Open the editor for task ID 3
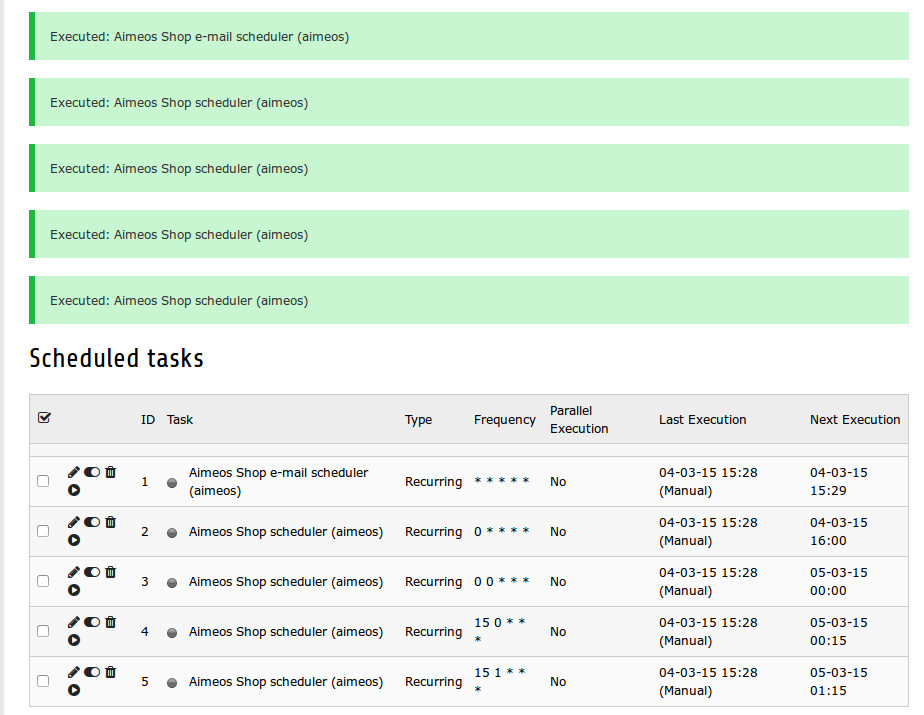Image resolution: width=924 pixels, height=715 pixels. 74,572
